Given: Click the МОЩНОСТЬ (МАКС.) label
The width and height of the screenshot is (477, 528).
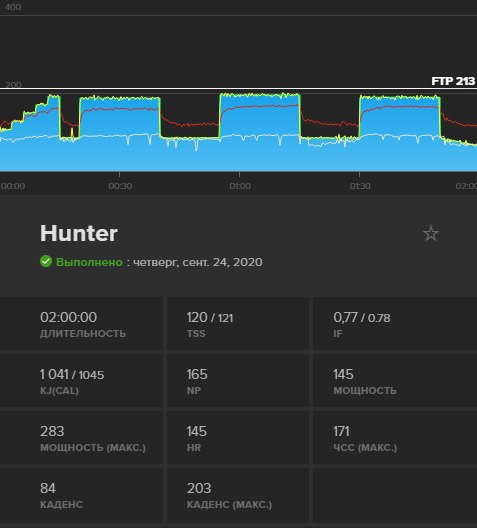Looking at the screenshot, I should pos(93,448).
